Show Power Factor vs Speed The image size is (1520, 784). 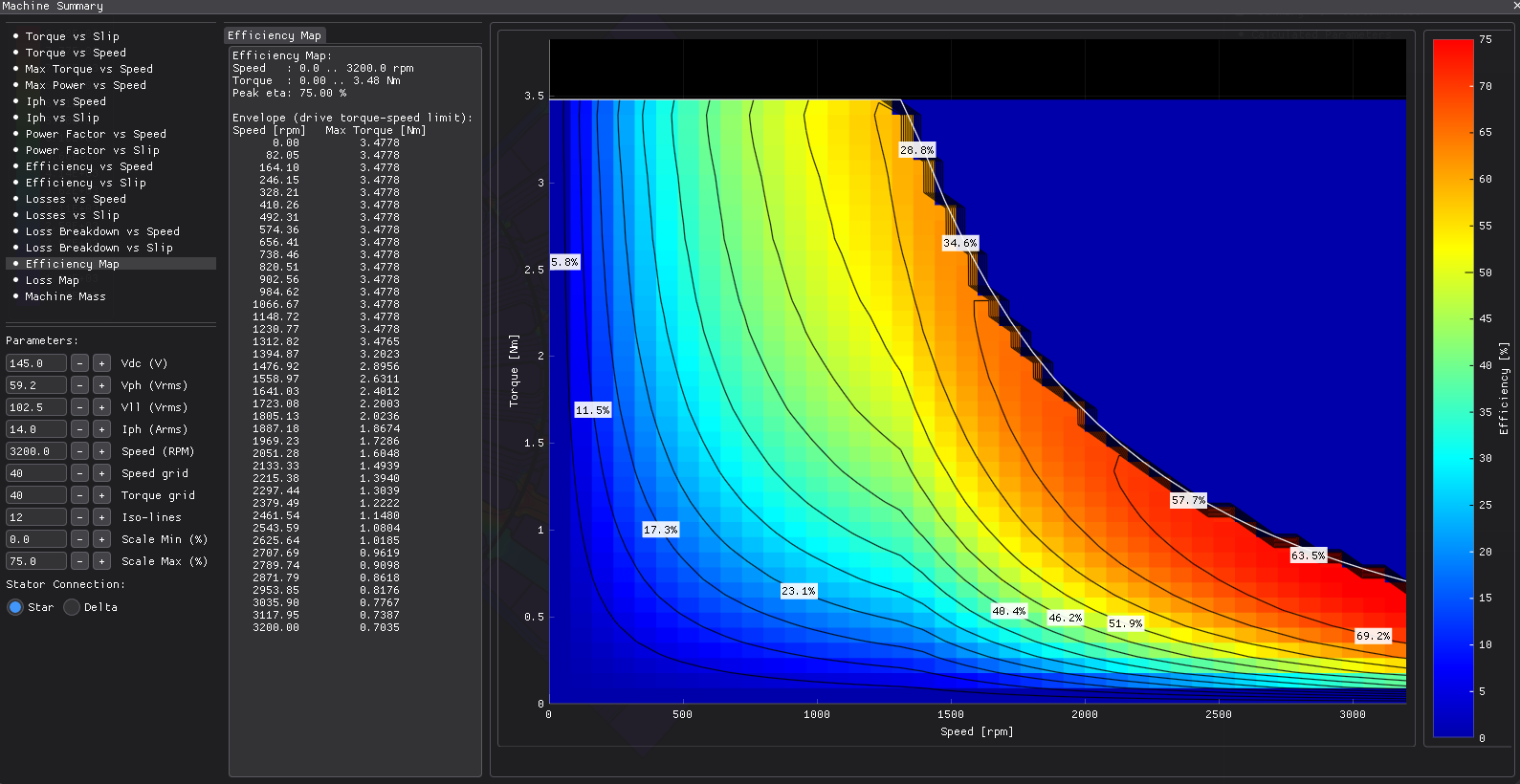pos(111,134)
